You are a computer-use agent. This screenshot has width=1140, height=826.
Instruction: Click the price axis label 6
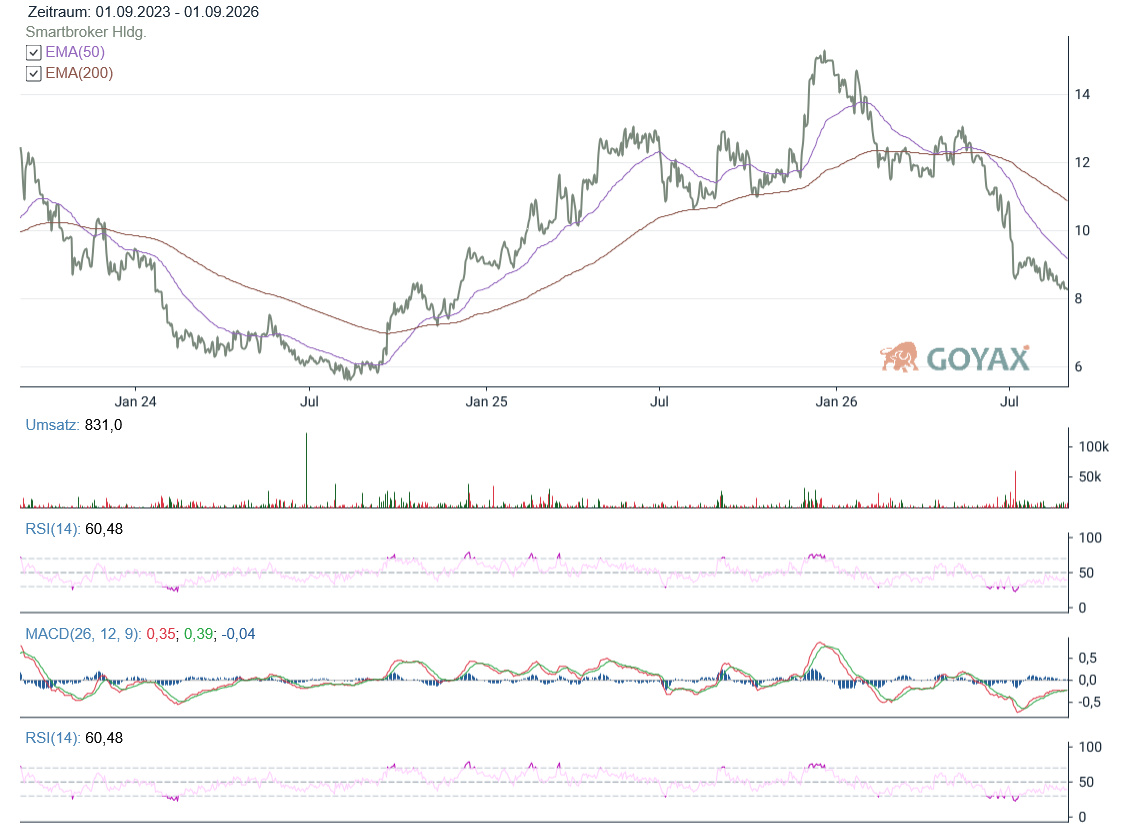tap(1079, 366)
